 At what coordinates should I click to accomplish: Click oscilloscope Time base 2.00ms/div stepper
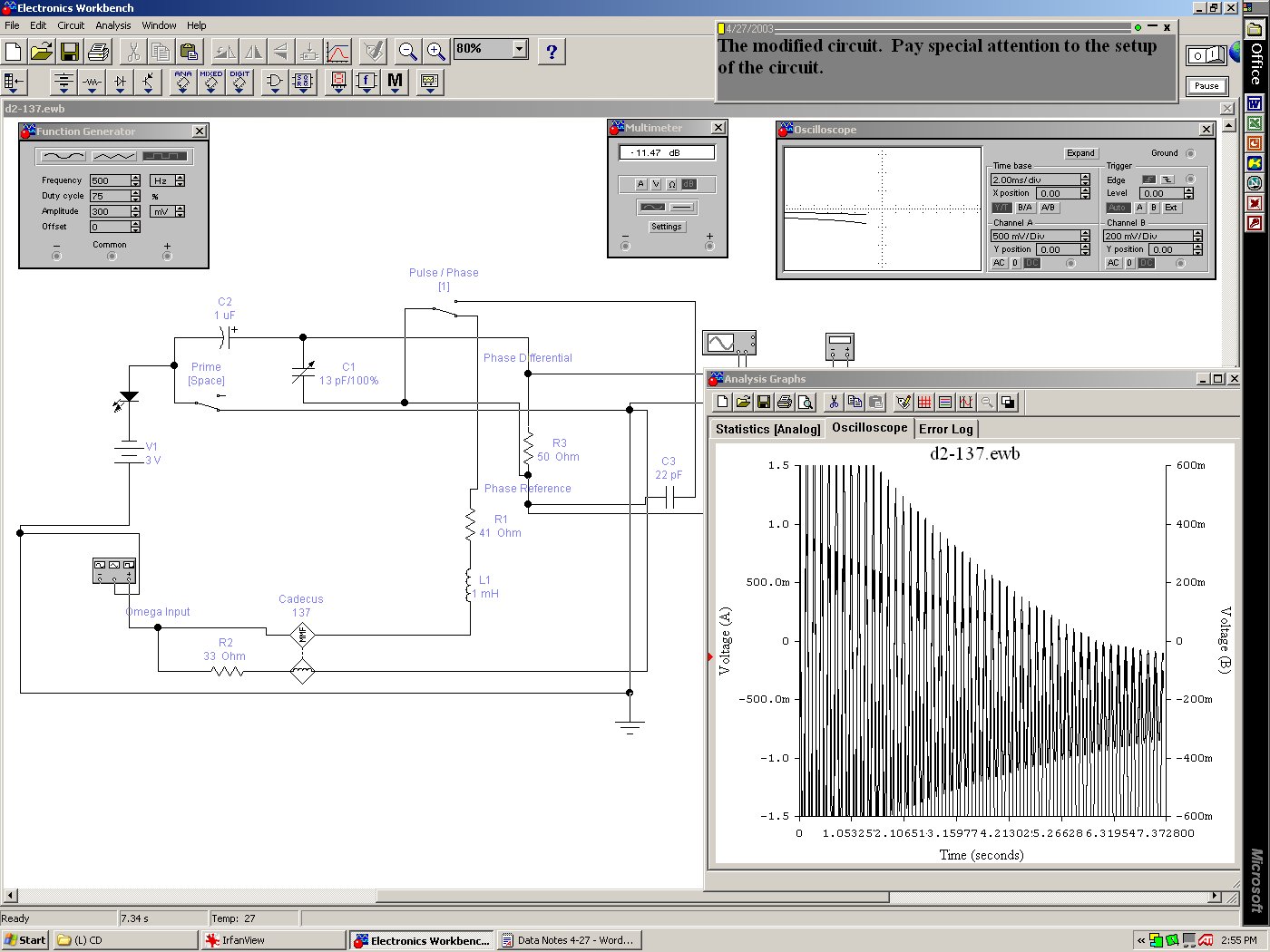coord(1085,180)
